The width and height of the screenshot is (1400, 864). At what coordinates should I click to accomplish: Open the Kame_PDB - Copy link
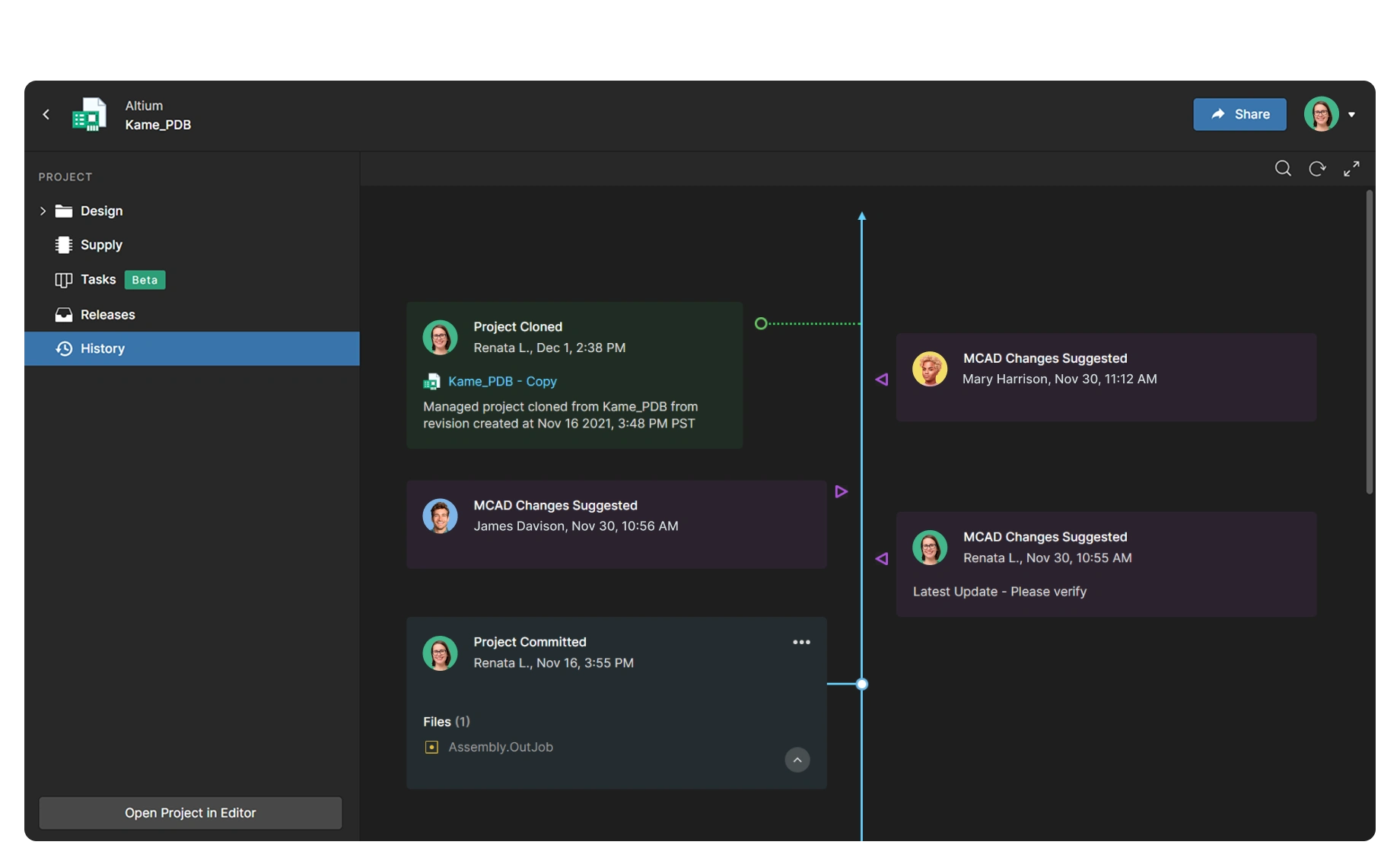click(x=502, y=382)
